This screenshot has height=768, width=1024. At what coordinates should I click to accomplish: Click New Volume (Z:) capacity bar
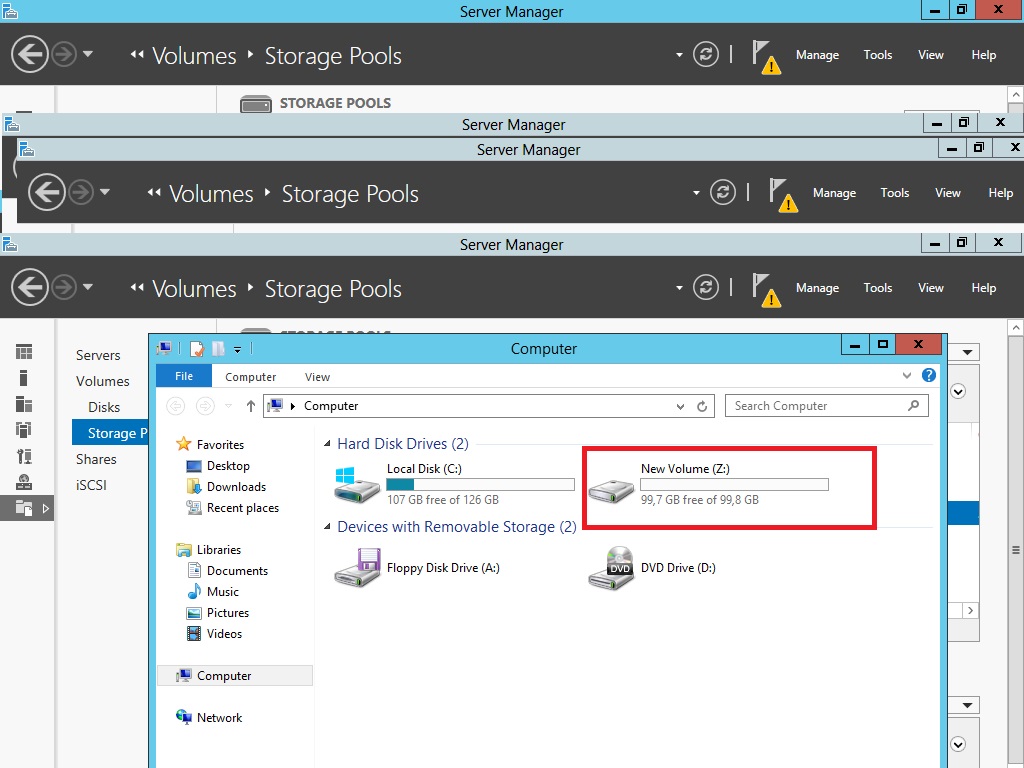[x=734, y=485]
